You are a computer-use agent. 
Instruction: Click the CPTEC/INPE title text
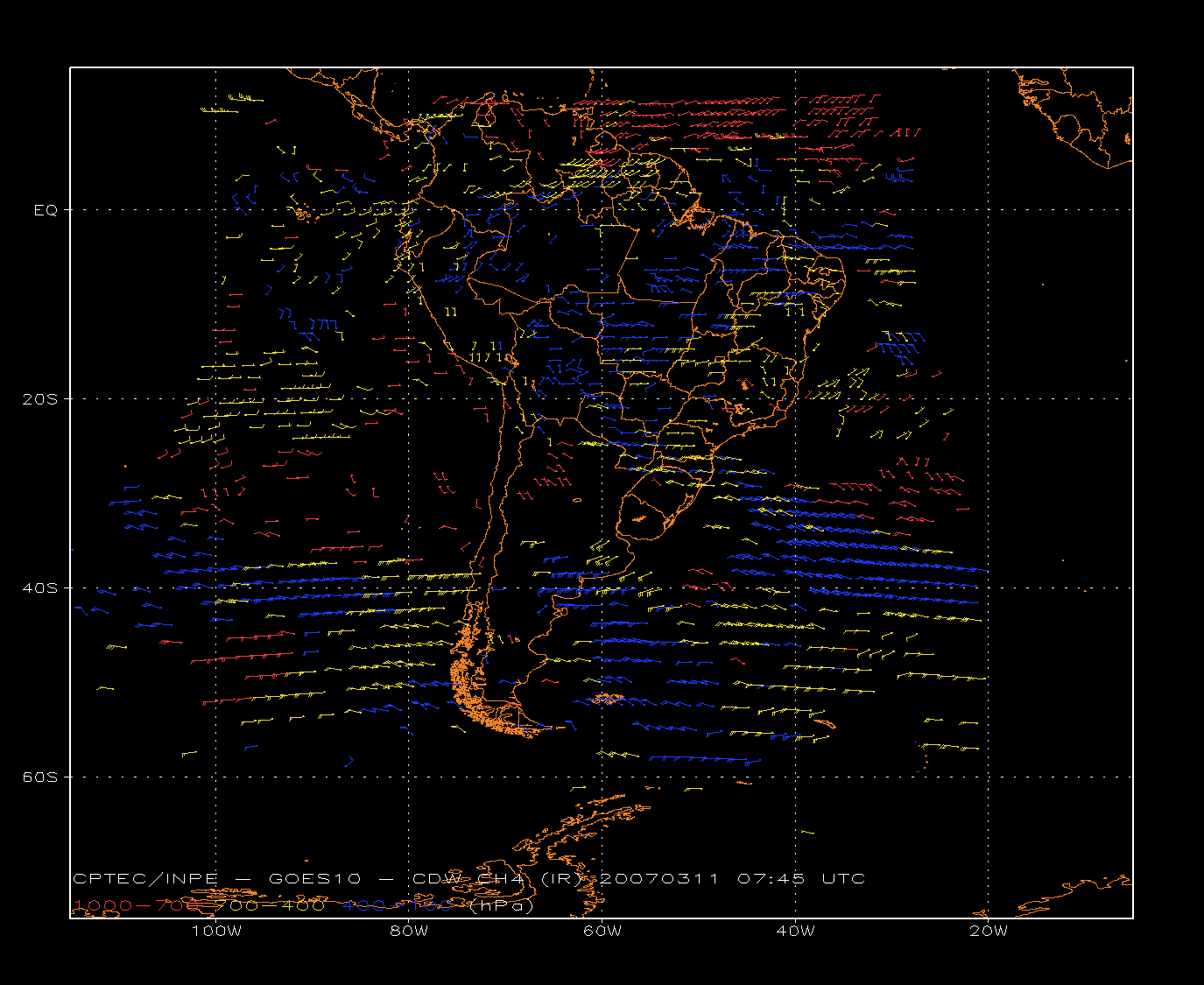[x=145, y=879]
